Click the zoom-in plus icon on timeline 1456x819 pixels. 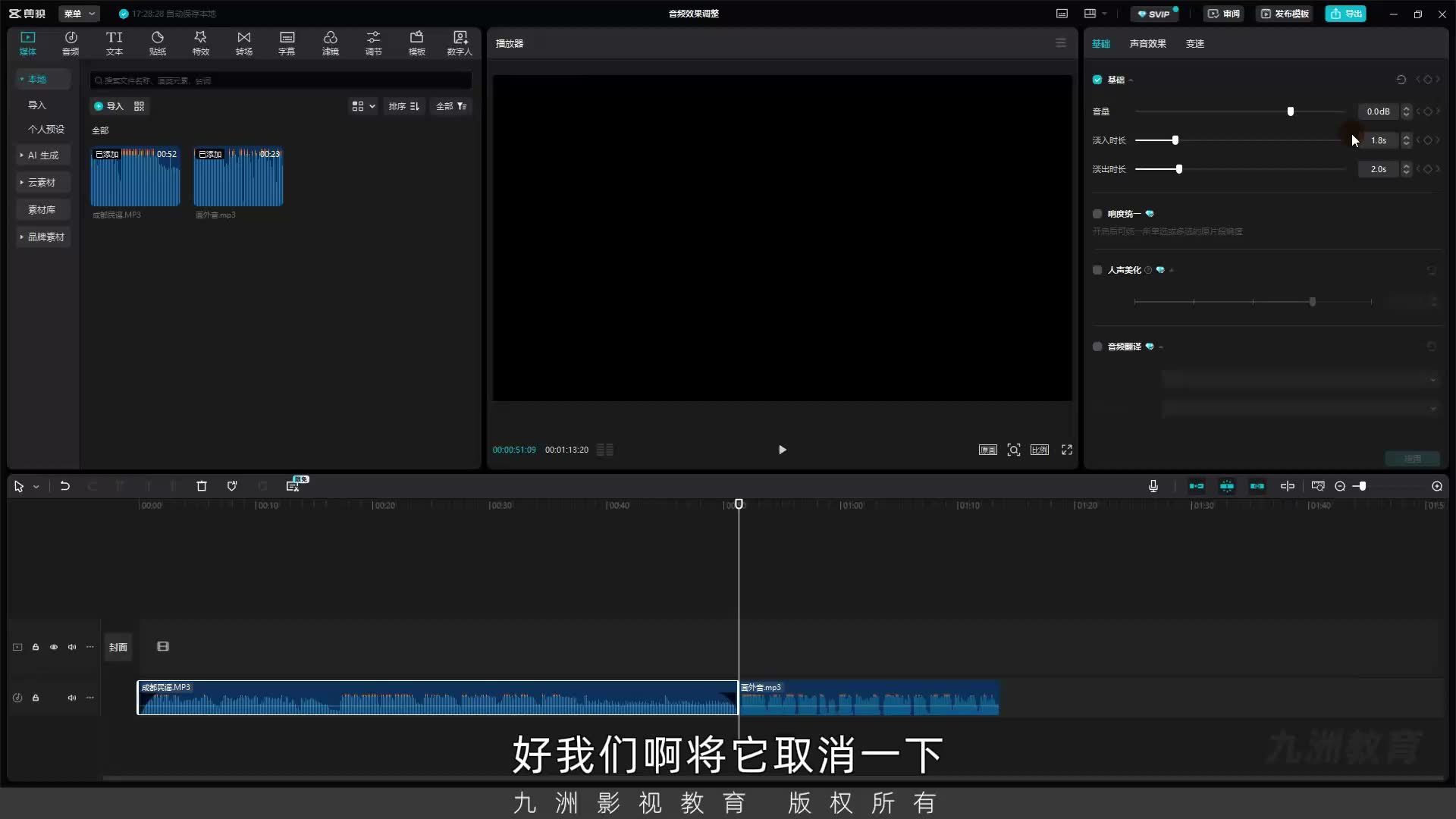point(1437,486)
